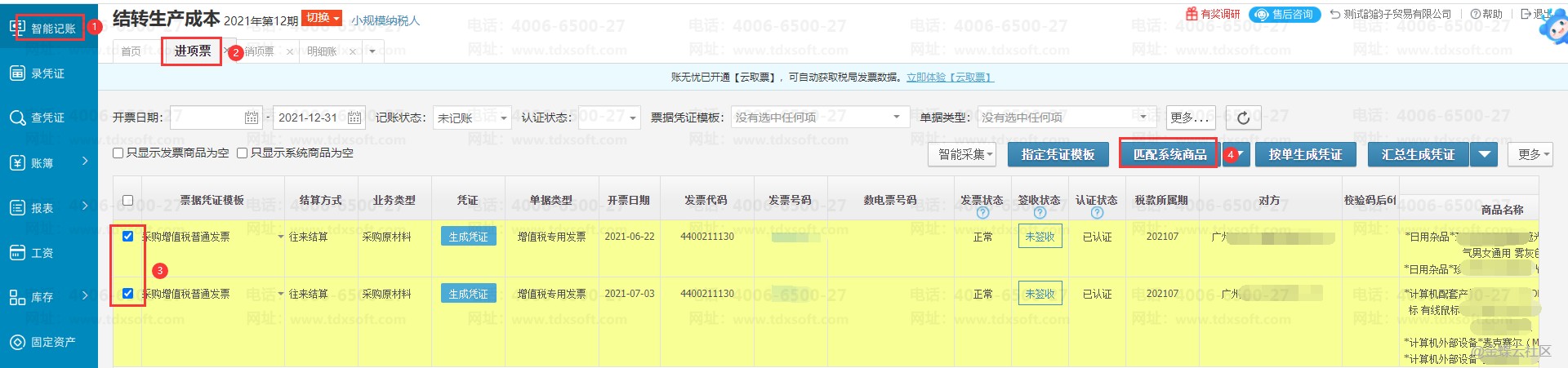1568x368 pixels.
Task: Switch to the 首页 tab
Action: [x=131, y=51]
